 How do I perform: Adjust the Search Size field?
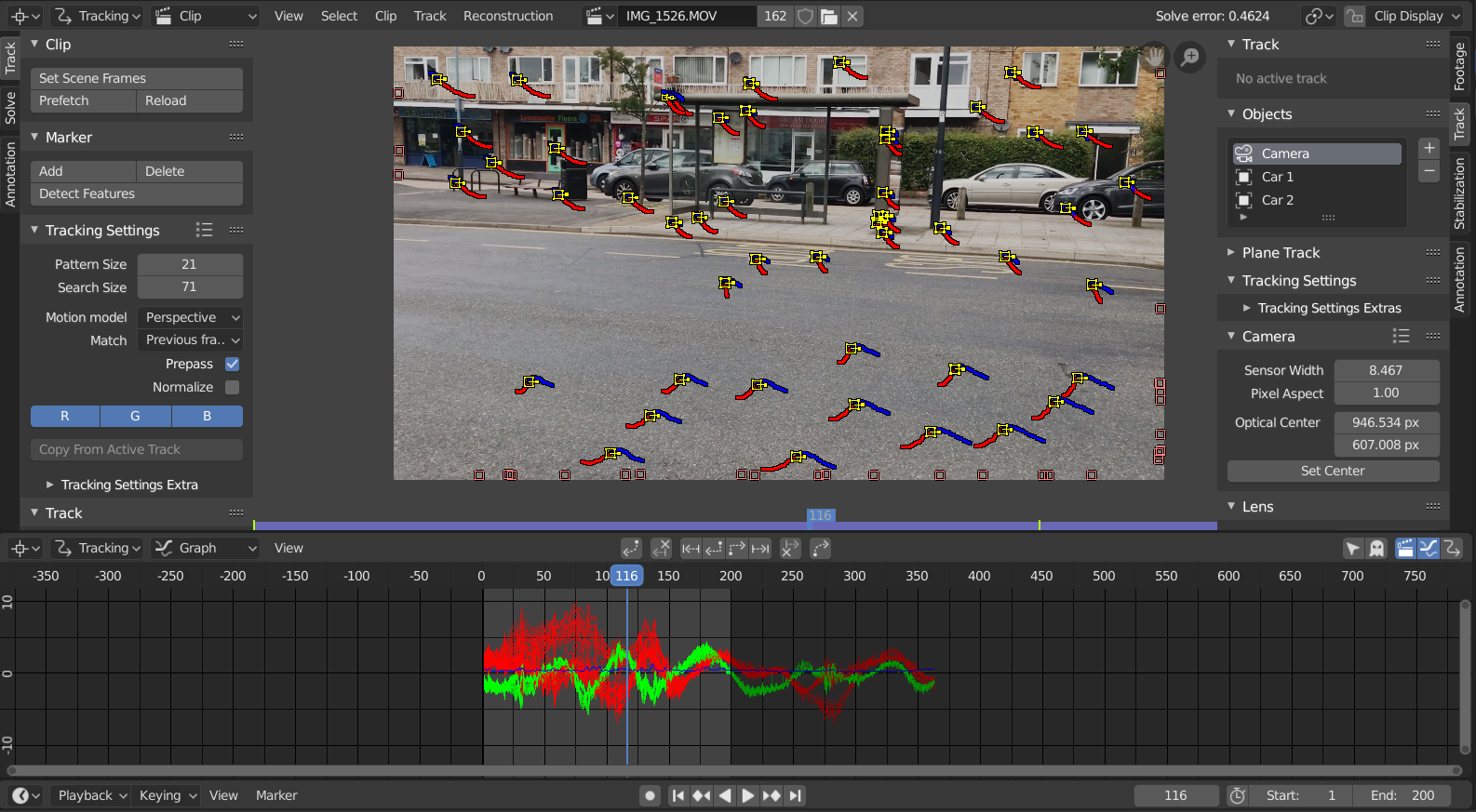(x=190, y=287)
